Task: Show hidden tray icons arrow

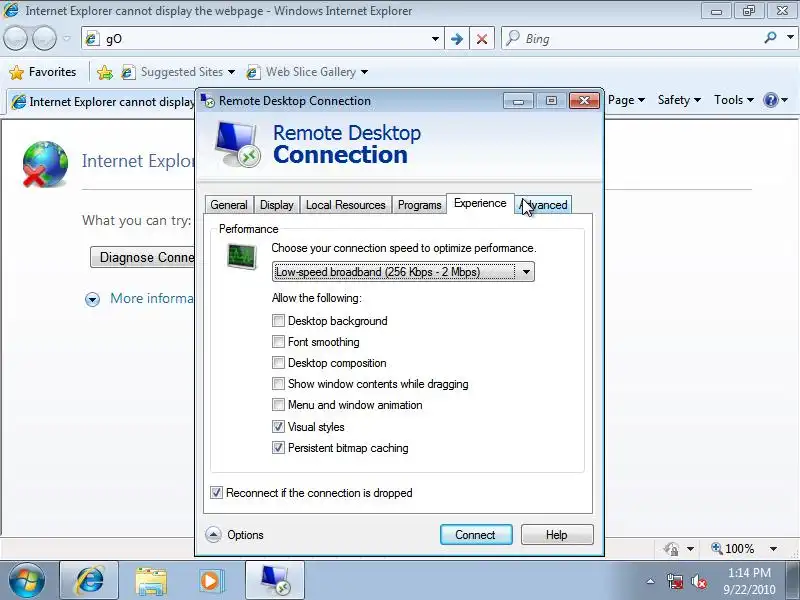Action: (x=651, y=581)
